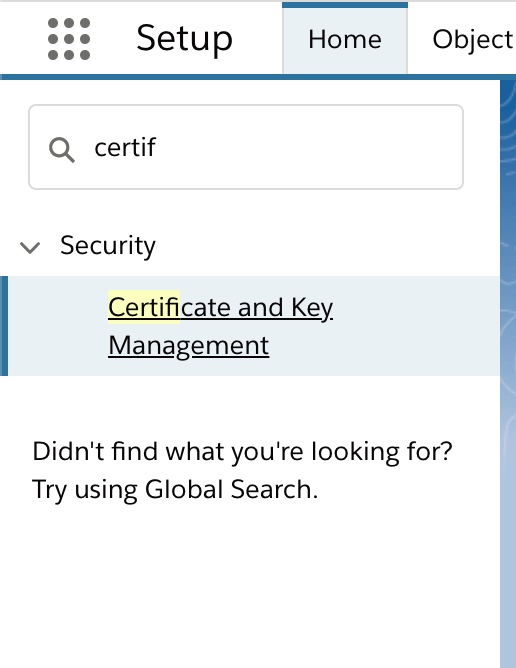
Task: Collapse the Security section chevron
Action: coord(30,247)
